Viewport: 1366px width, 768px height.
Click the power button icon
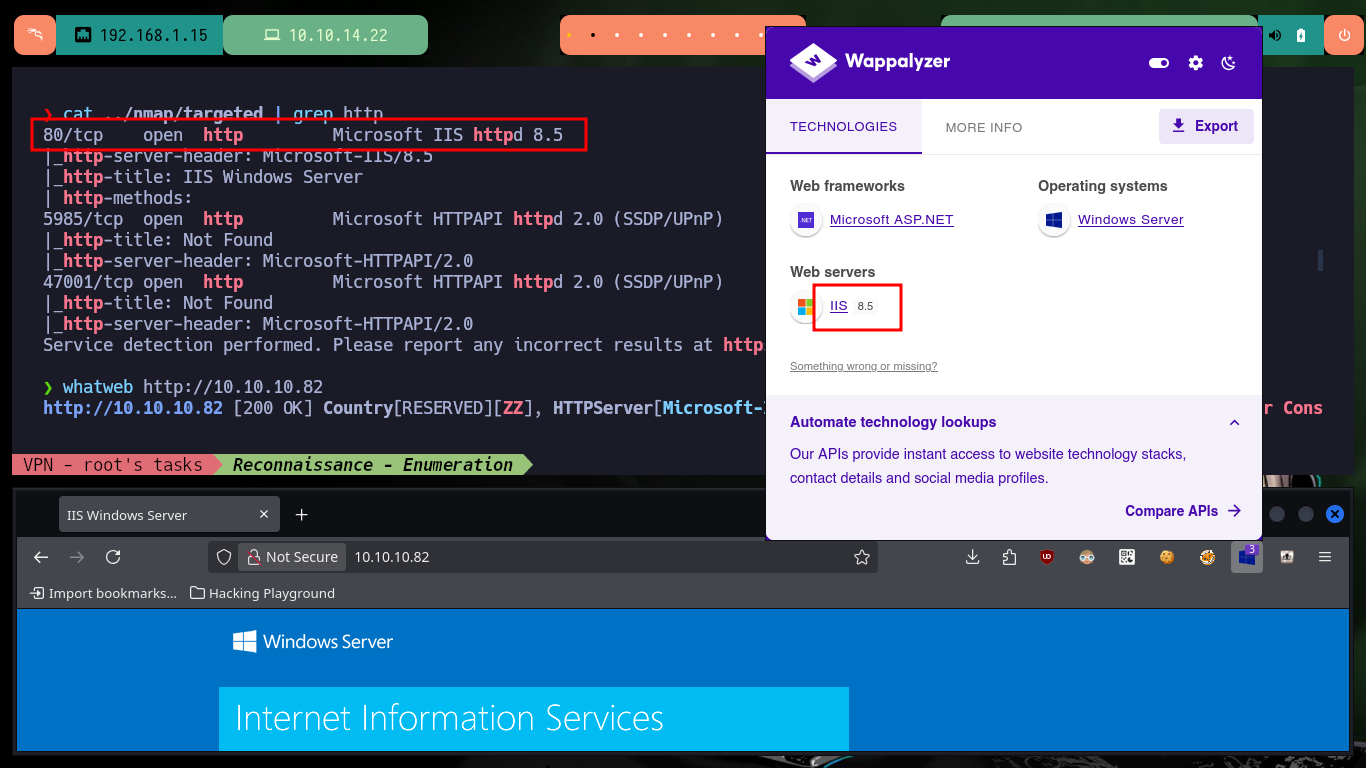(x=1343, y=35)
